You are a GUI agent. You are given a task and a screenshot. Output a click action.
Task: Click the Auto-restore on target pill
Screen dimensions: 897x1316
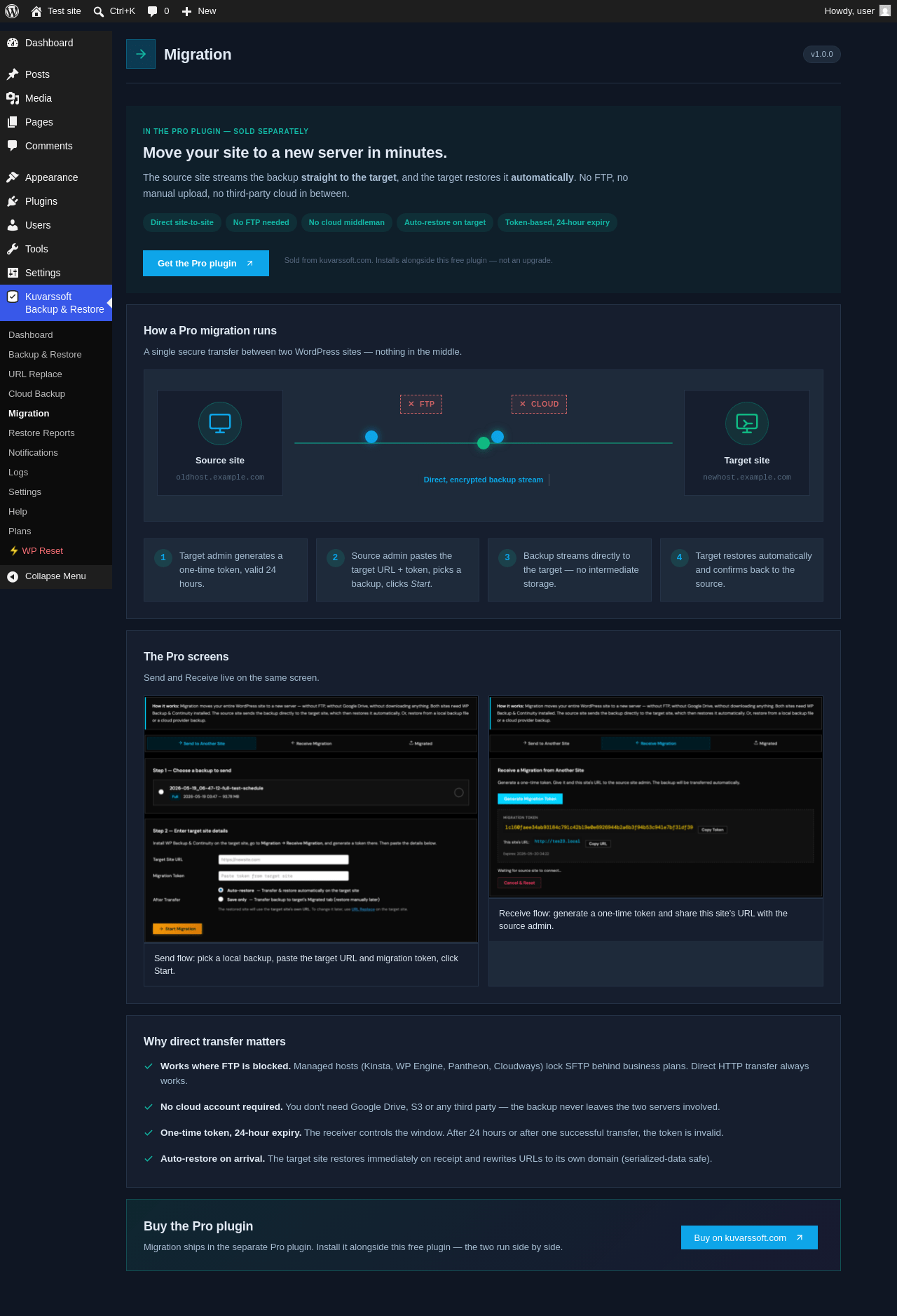click(x=445, y=222)
